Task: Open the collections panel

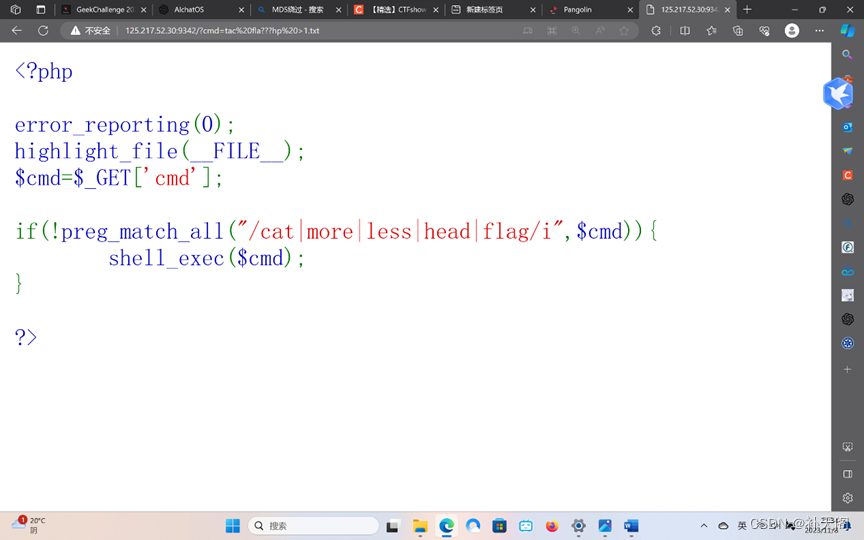Action: click(738, 31)
